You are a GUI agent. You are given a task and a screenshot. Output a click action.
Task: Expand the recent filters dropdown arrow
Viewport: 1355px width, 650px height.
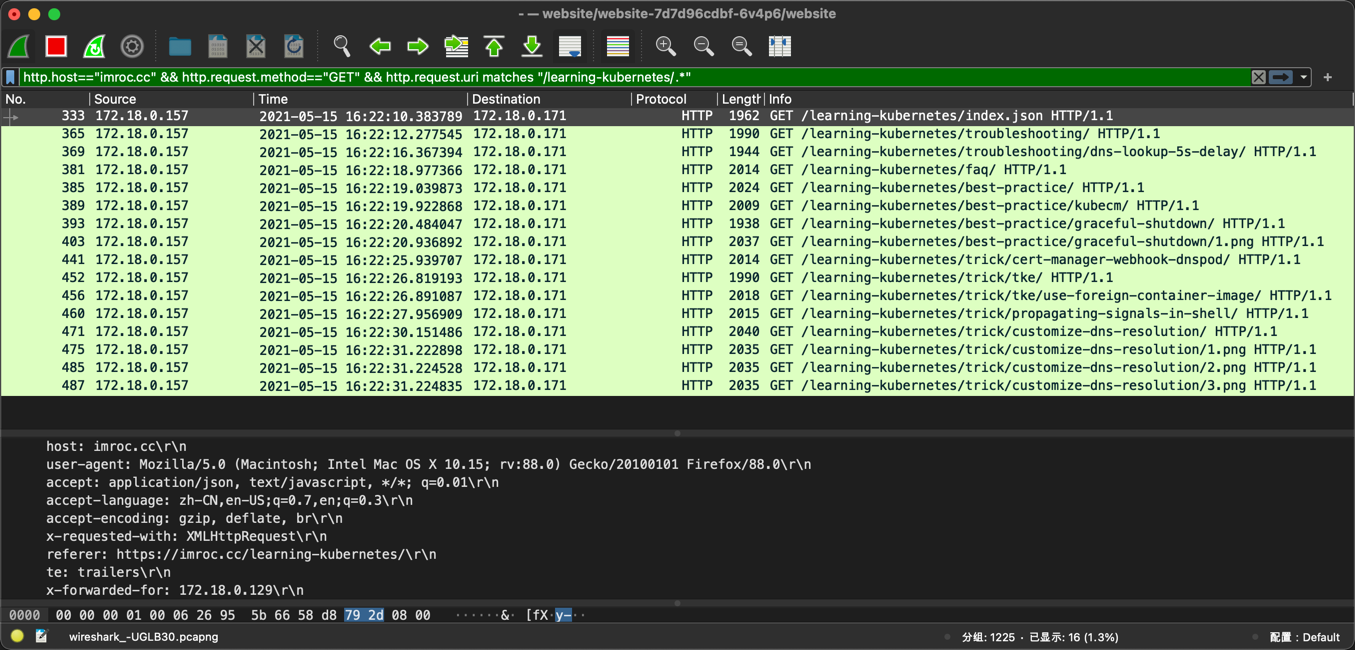(1304, 77)
